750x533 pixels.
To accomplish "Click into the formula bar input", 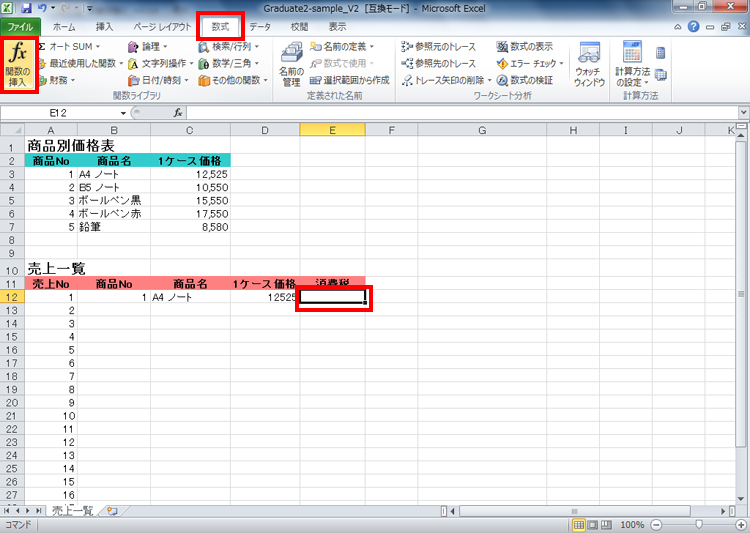I will coord(463,113).
